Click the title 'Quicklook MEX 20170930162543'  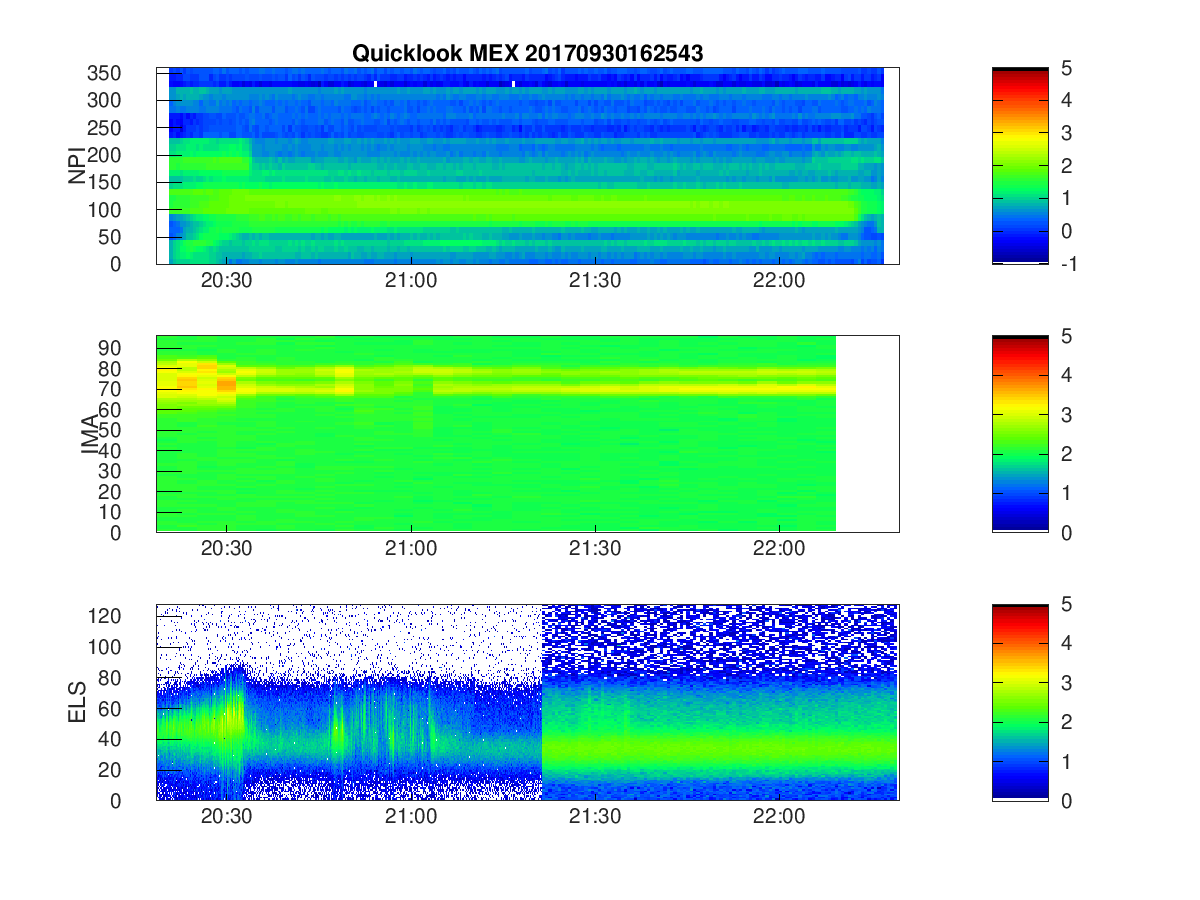pos(527,54)
